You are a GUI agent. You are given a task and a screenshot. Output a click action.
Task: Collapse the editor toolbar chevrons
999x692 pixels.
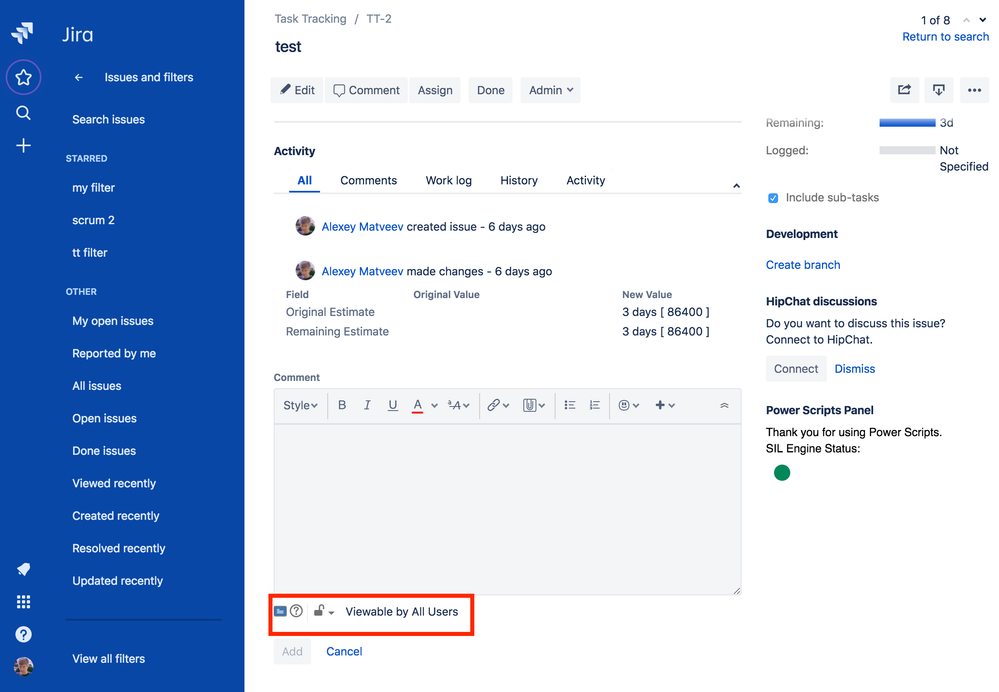pyautogui.click(x=724, y=405)
